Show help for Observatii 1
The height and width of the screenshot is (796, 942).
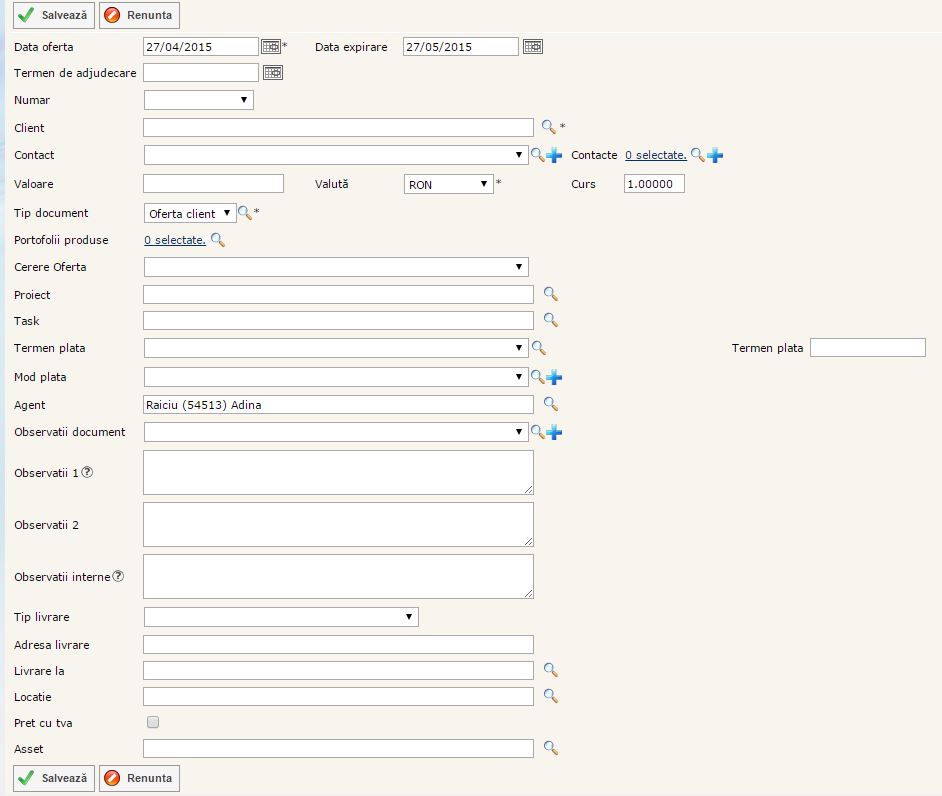coord(87,472)
